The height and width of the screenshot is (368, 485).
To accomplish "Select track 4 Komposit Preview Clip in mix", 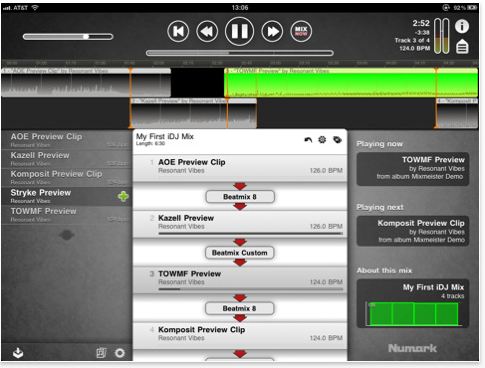I will pos(240,336).
